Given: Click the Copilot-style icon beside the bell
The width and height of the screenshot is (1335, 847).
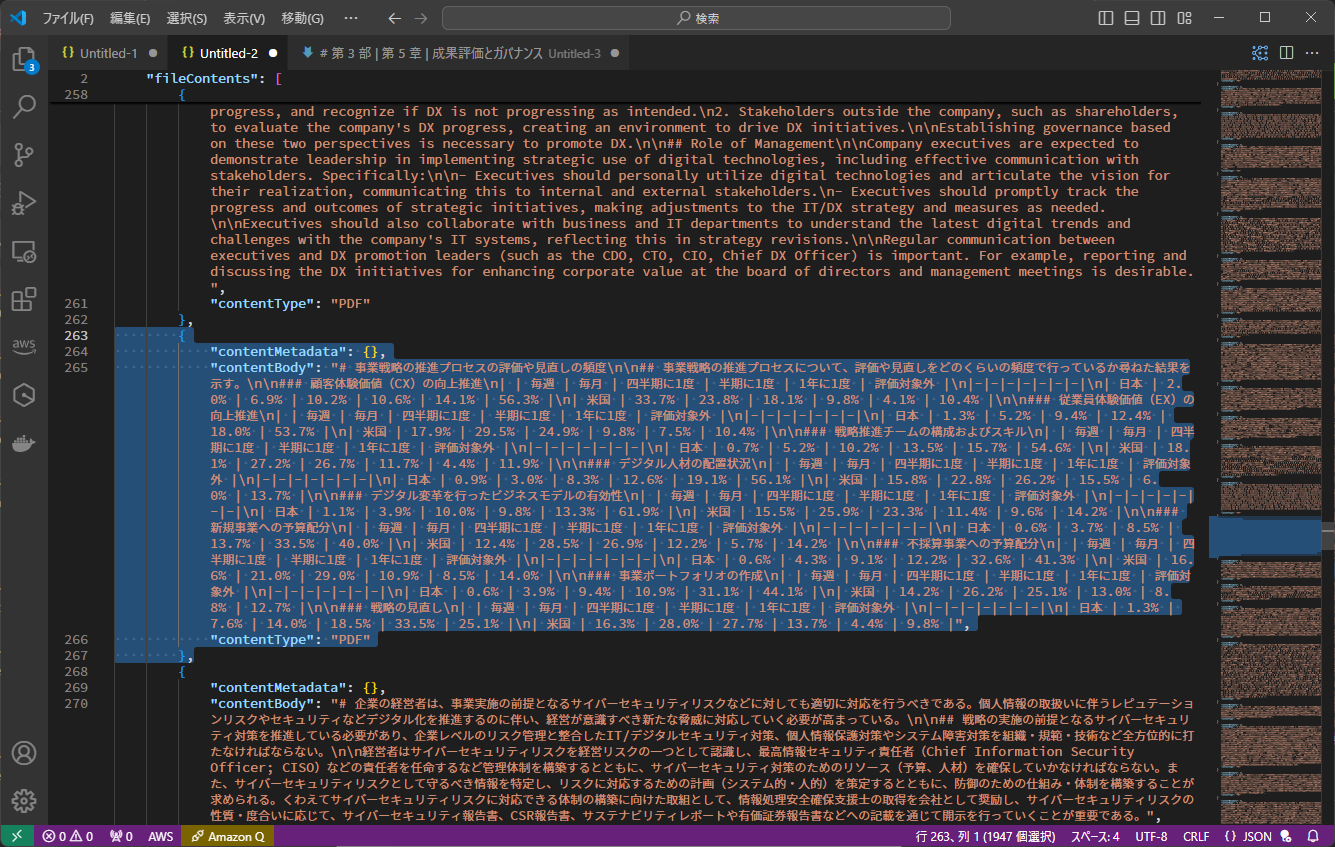Looking at the screenshot, I should point(1286,836).
